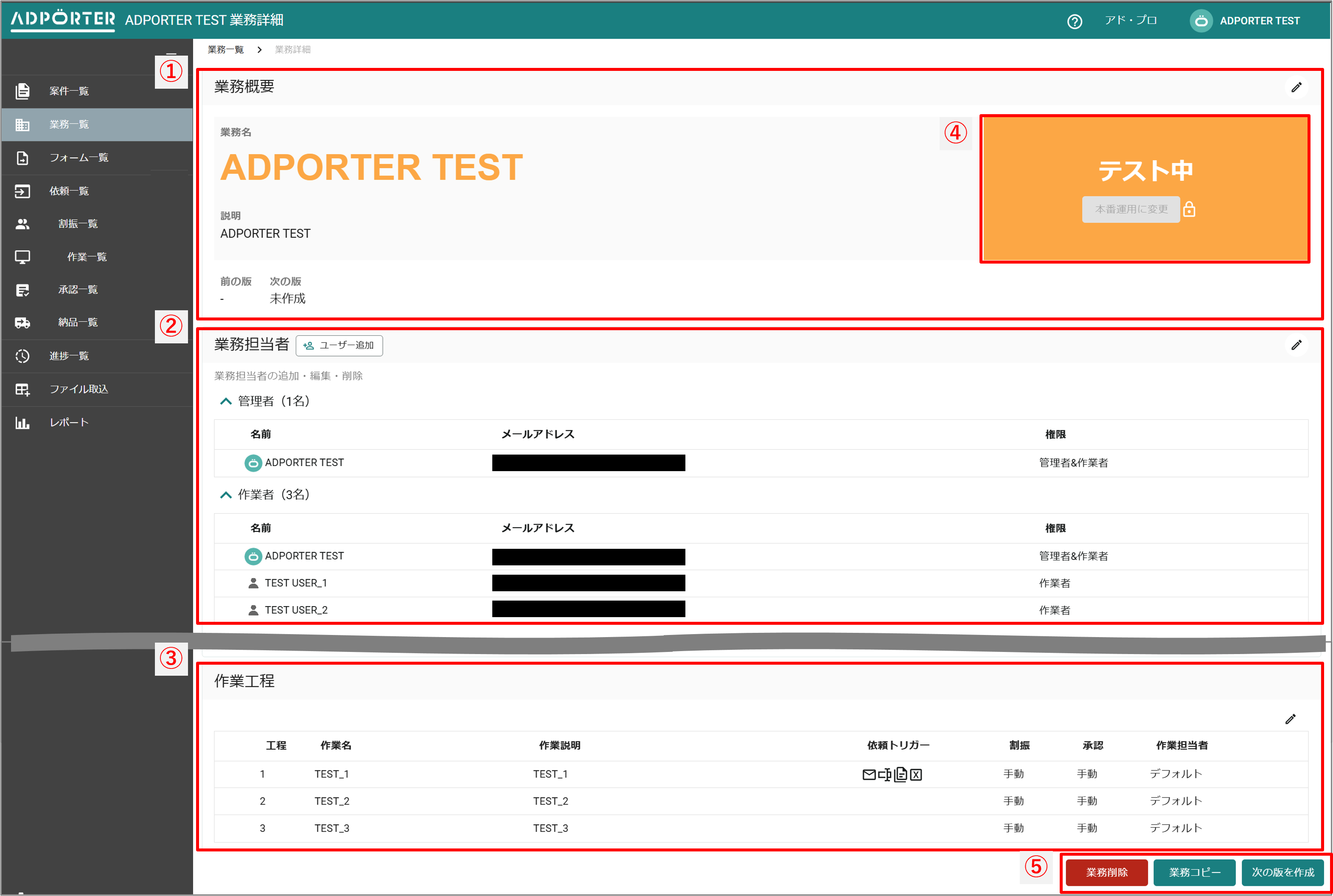Click the TEST_3 work name cell
1333x896 pixels.
coord(331,828)
